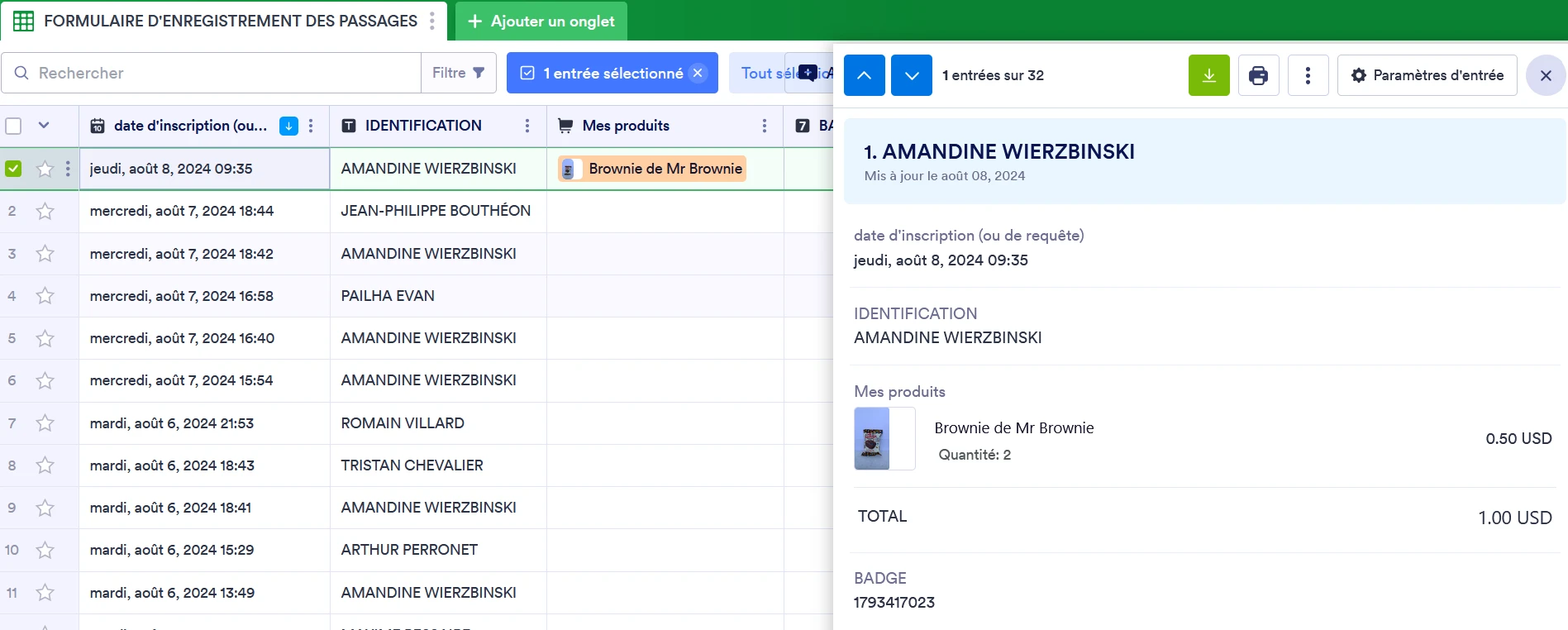
Task: Star the PAILHA EVAN entry
Action: [45, 296]
